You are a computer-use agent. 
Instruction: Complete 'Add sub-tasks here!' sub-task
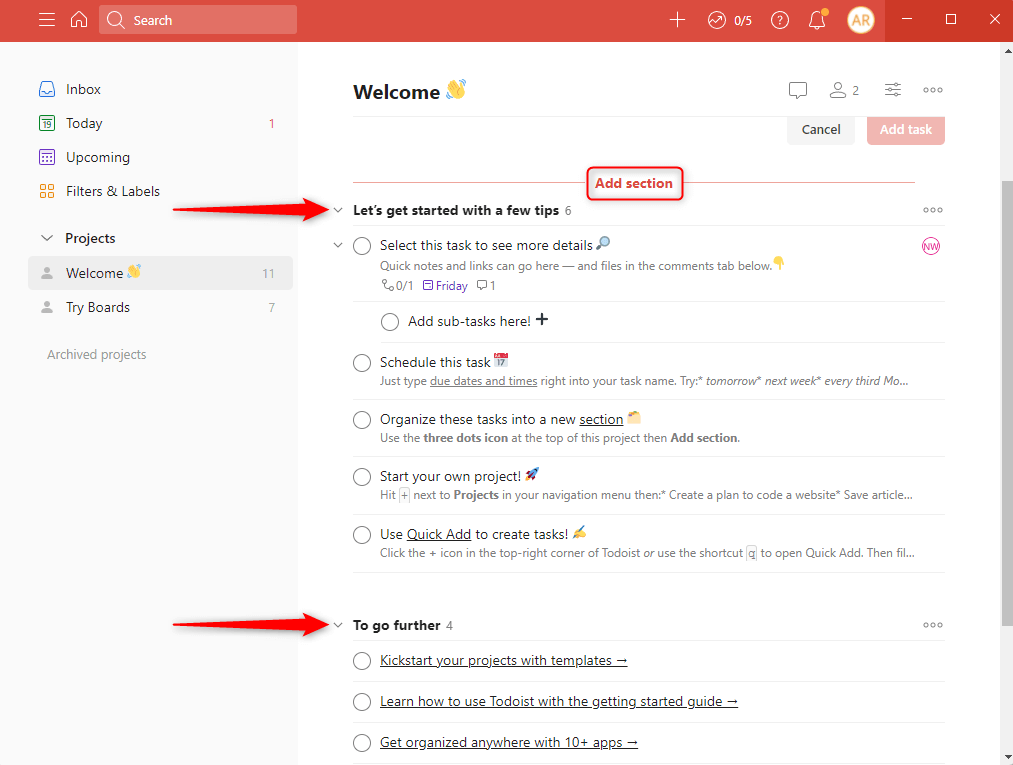pos(390,322)
